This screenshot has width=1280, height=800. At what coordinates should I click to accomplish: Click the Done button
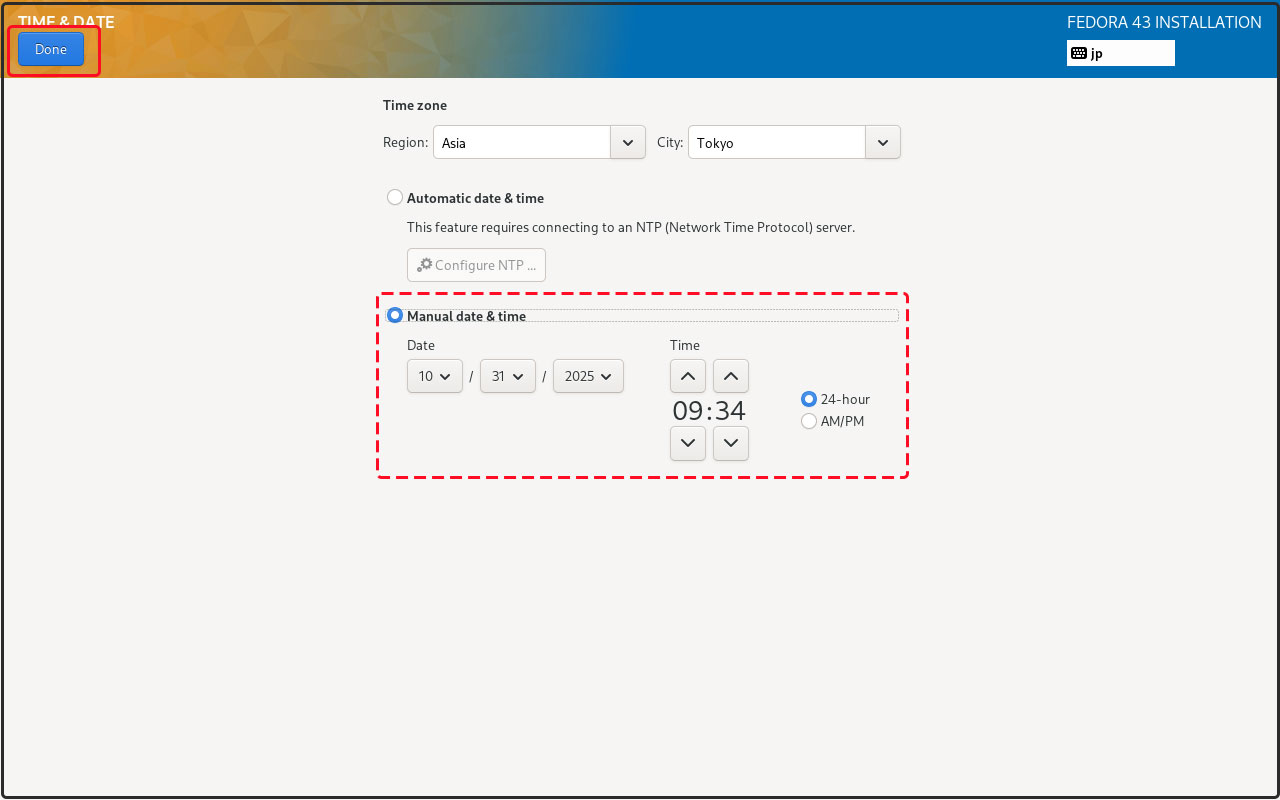tap(51, 49)
